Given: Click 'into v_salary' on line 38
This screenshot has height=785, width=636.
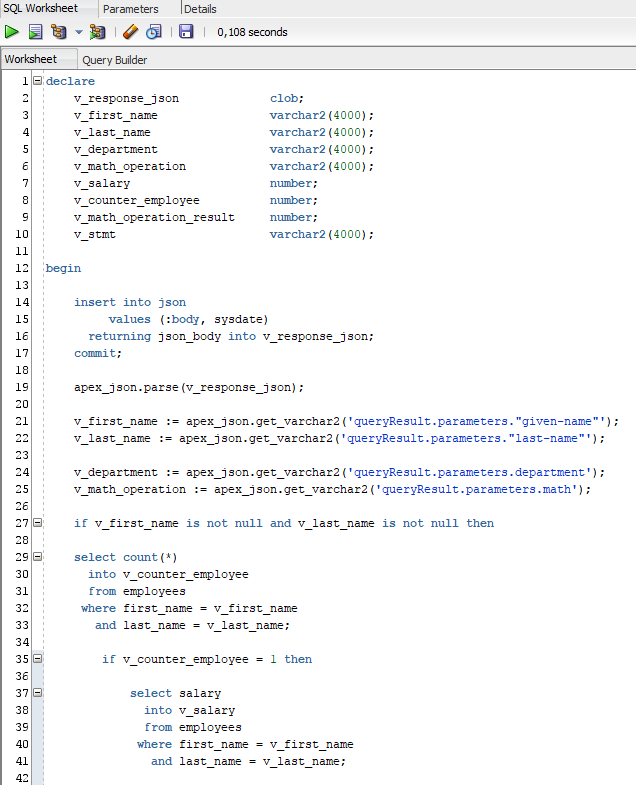Looking at the screenshot, I should tap(189, 711).
